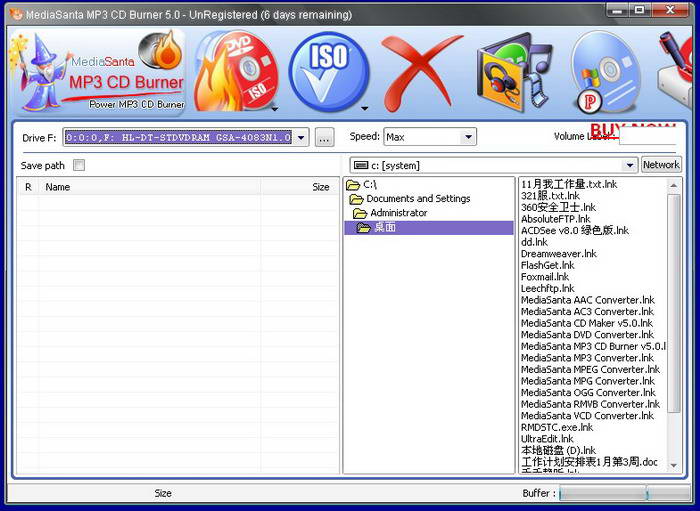
Task: Select UltraEdit.lnk file
Action: click(x=547, y=440)
